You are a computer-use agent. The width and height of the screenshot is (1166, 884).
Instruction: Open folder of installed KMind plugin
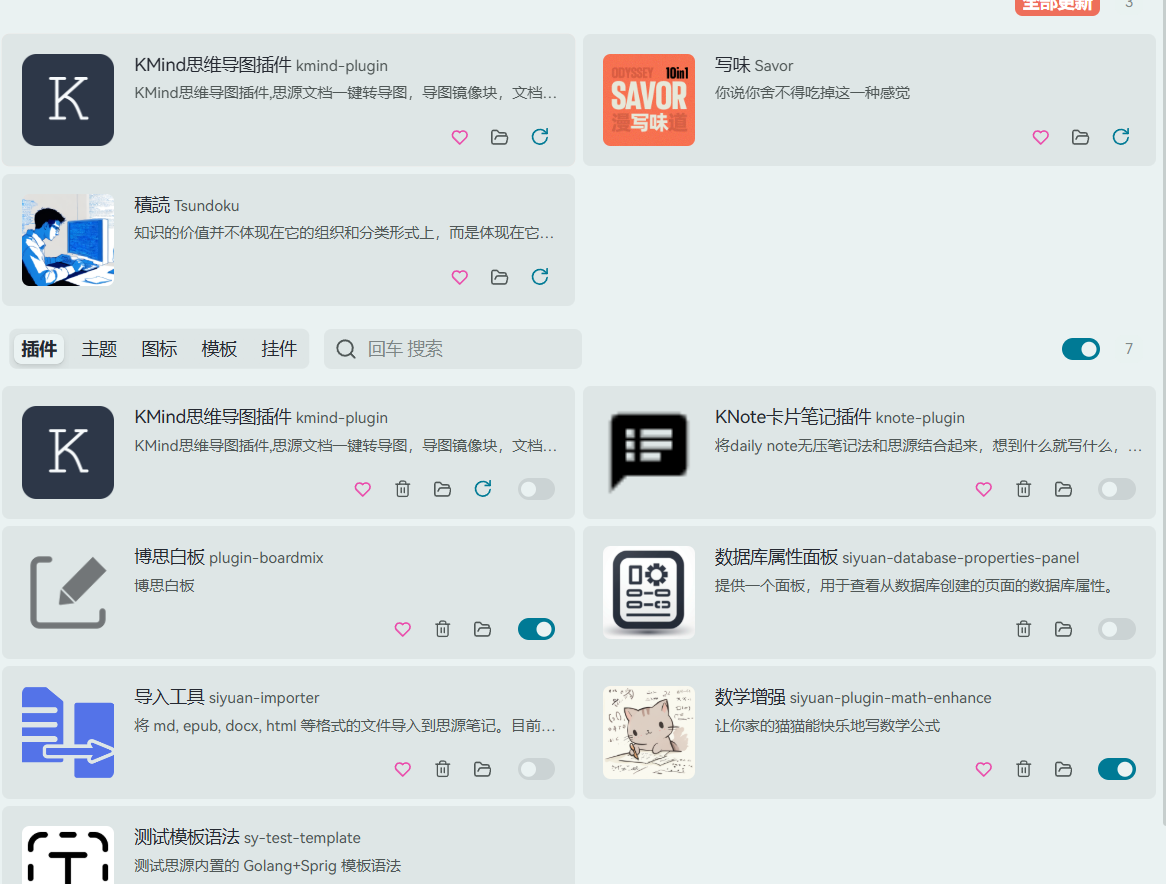pos(442,489)
